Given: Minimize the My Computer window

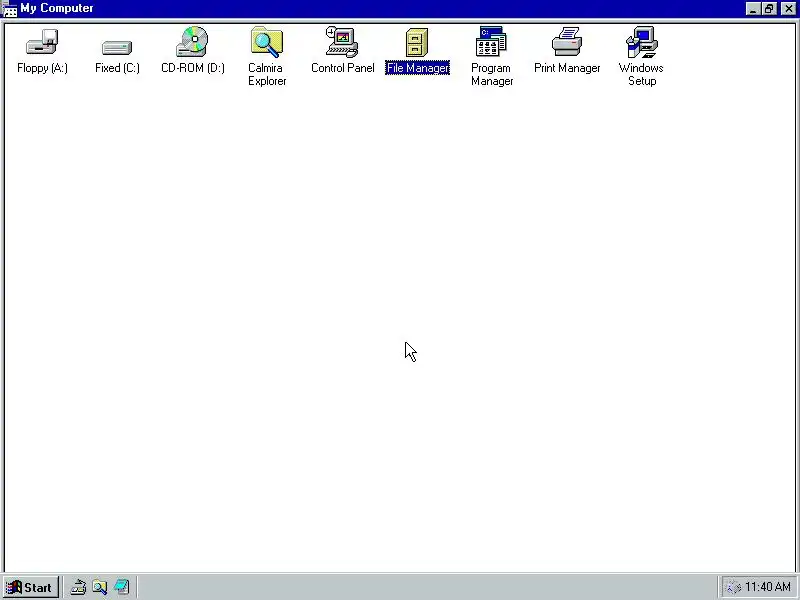Looking at the screenshot, I should coord(753,9).
